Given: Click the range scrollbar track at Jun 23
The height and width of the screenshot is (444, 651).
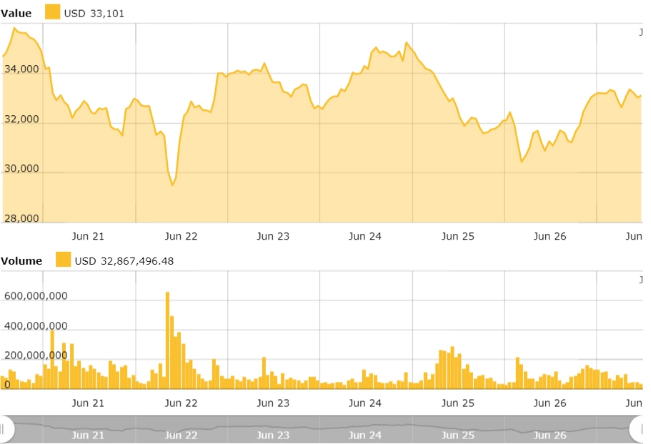Looking at the screenshot, I should coord(273,429).
